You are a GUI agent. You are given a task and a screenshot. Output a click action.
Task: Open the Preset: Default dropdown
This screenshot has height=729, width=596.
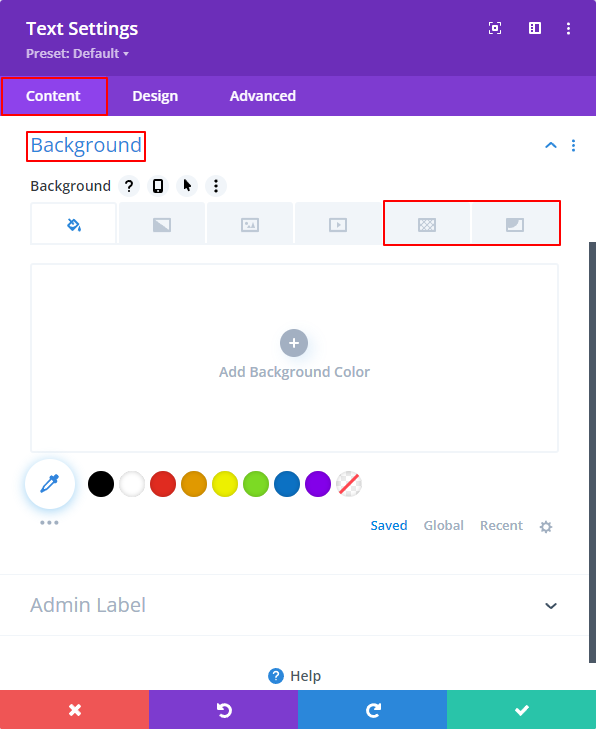[77, 53]
